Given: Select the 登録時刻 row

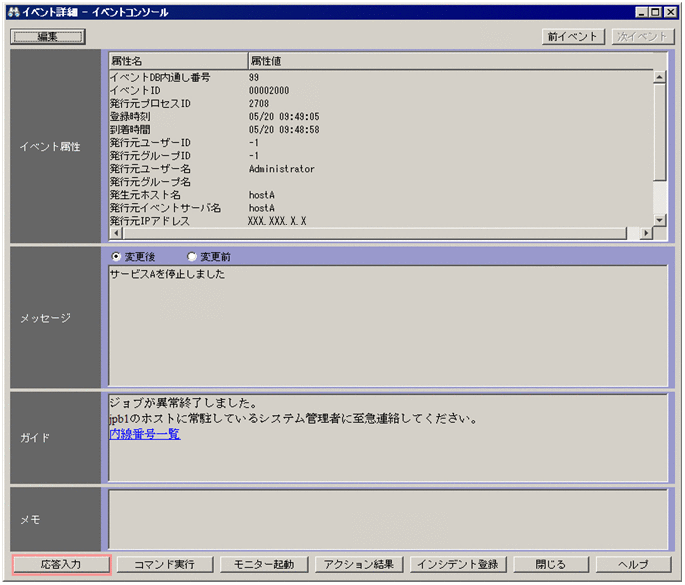Looking at the screenshot, I should [381, 117].
